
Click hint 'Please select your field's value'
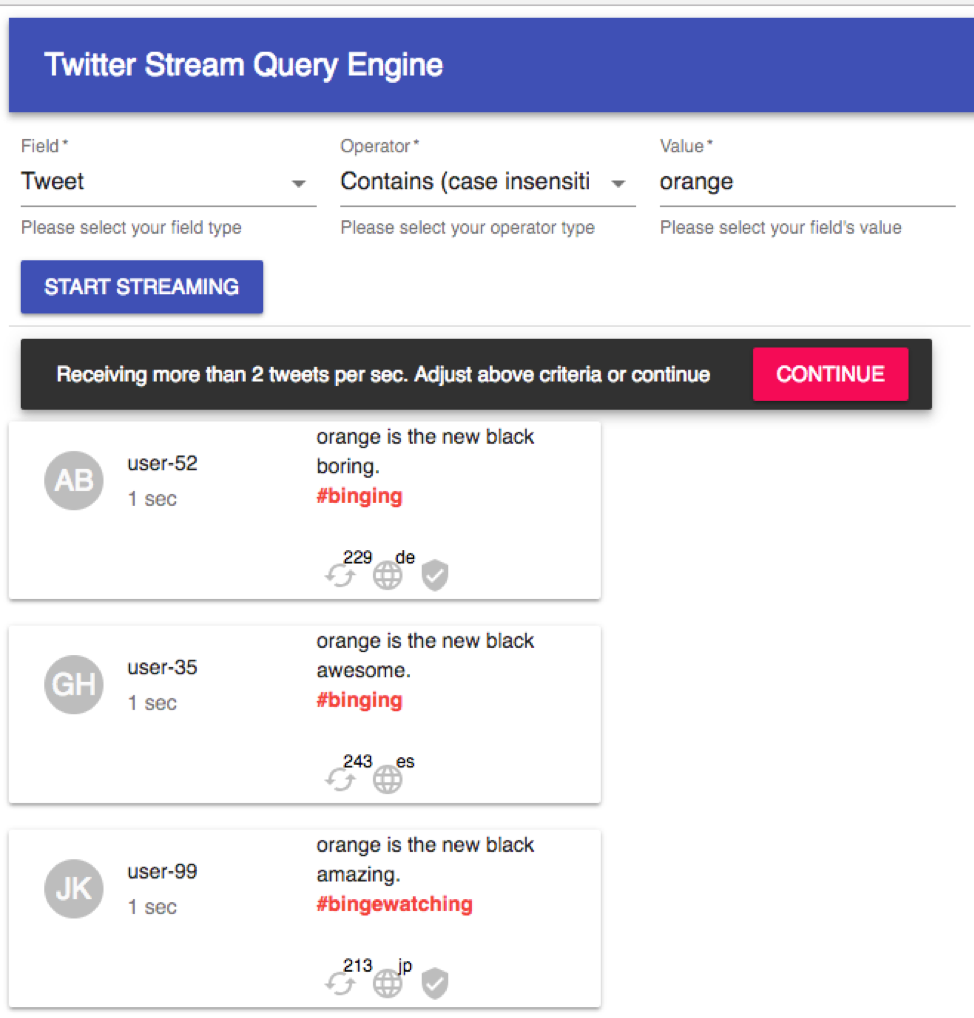pyautogui.click(x=780, y=228)
